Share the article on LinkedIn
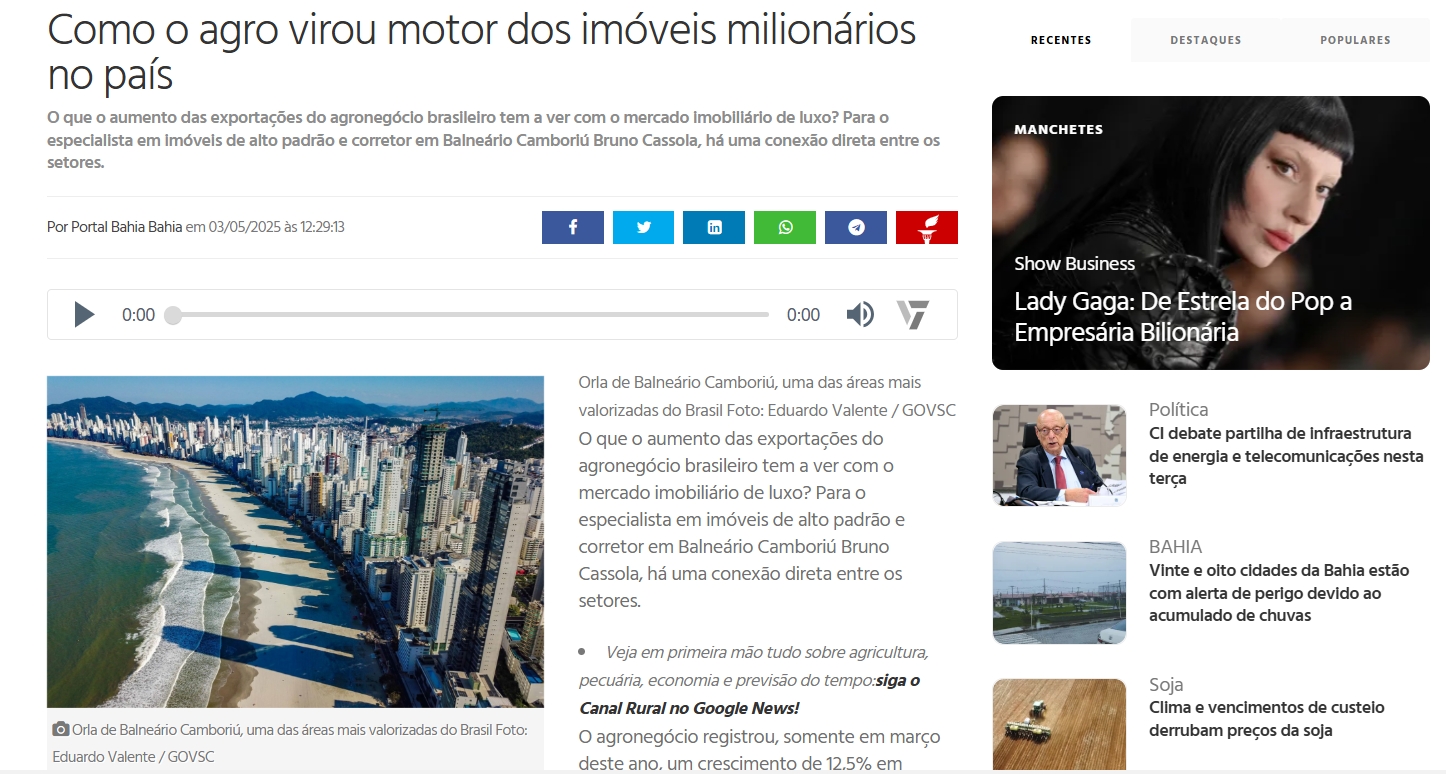The height and width of the screenshot is (774, 1446). point(714,227)
